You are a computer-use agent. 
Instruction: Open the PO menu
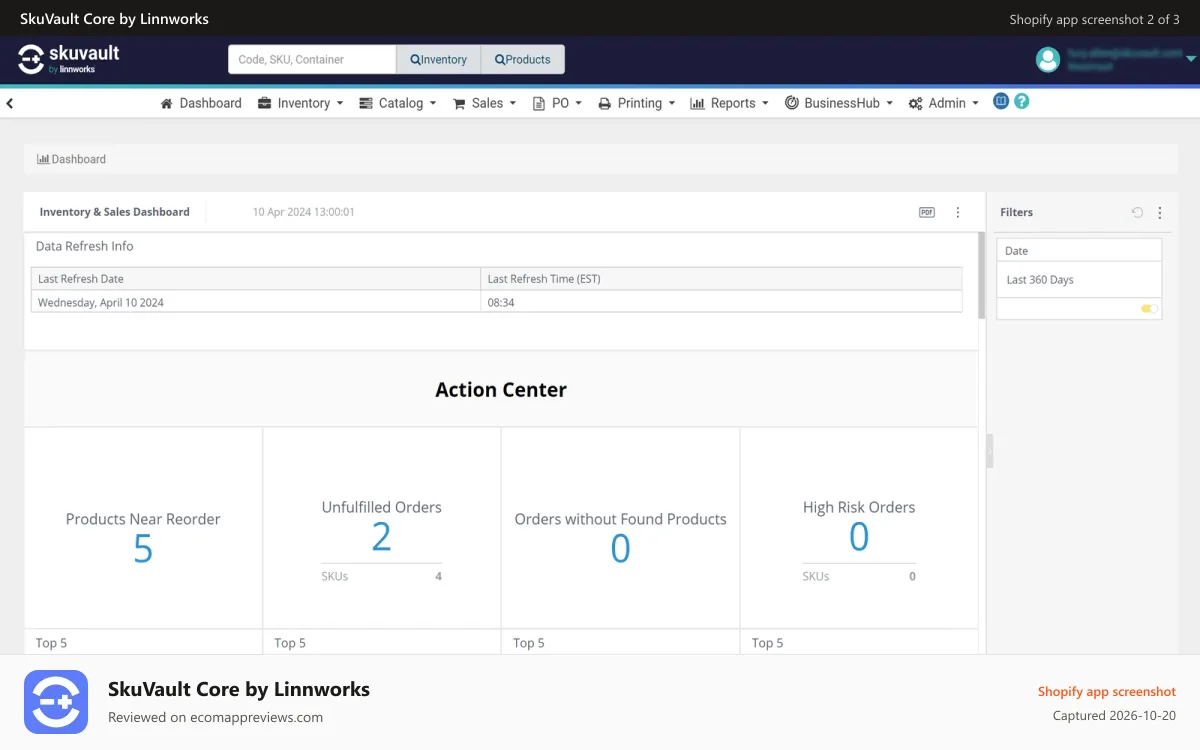(x=557, y=103)
